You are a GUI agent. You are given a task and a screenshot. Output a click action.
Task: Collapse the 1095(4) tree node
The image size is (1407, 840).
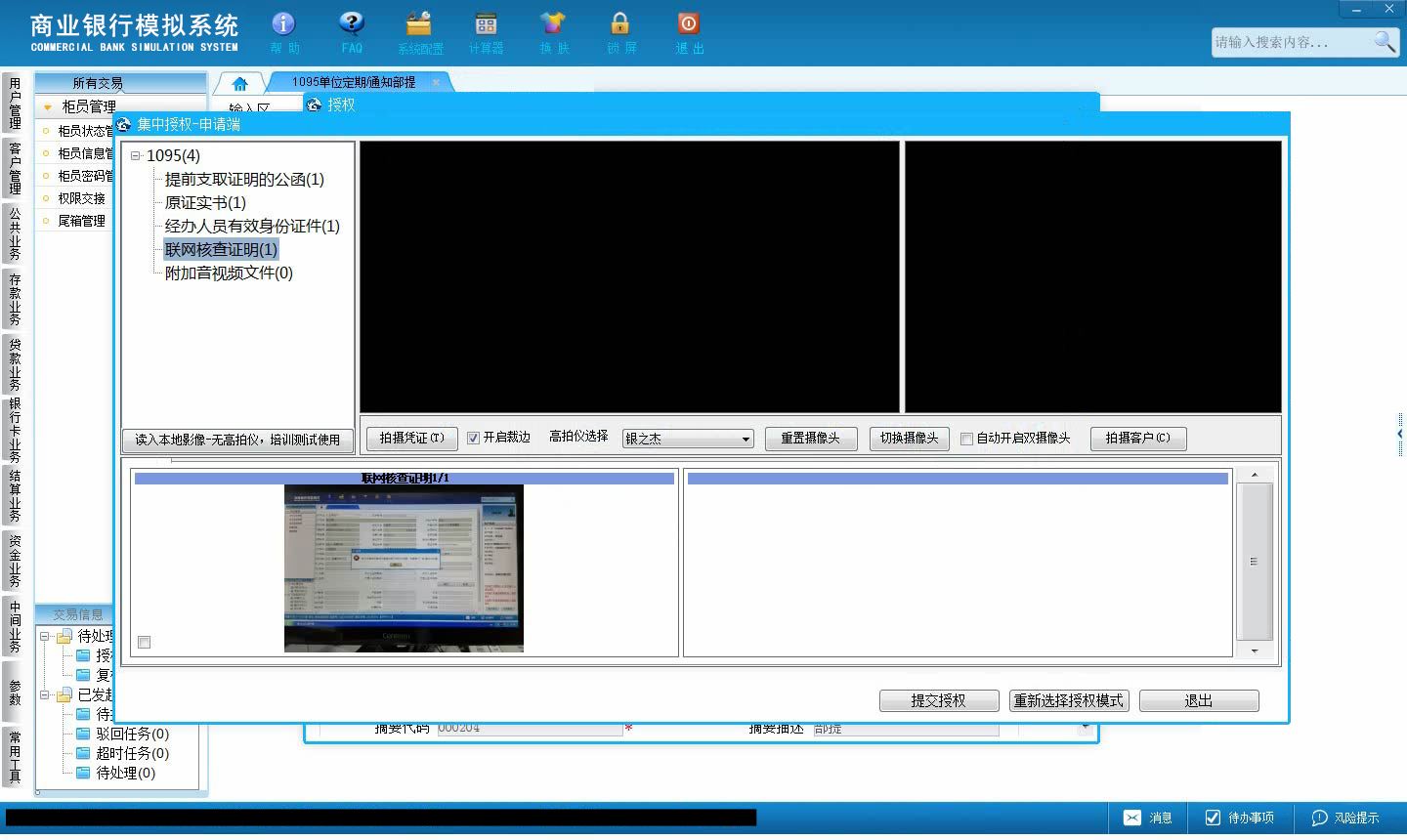136,155
